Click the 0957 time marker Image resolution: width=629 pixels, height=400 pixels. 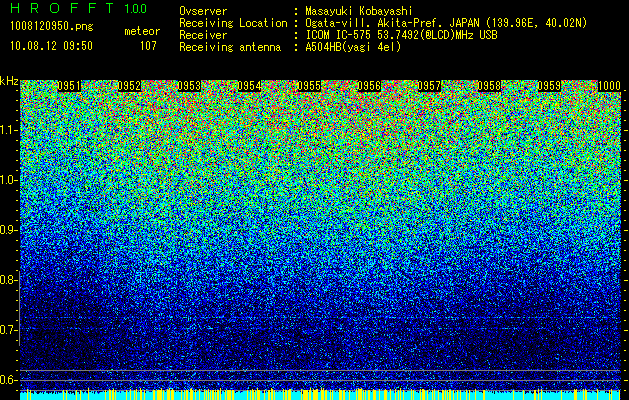click(x=429, y=86)
